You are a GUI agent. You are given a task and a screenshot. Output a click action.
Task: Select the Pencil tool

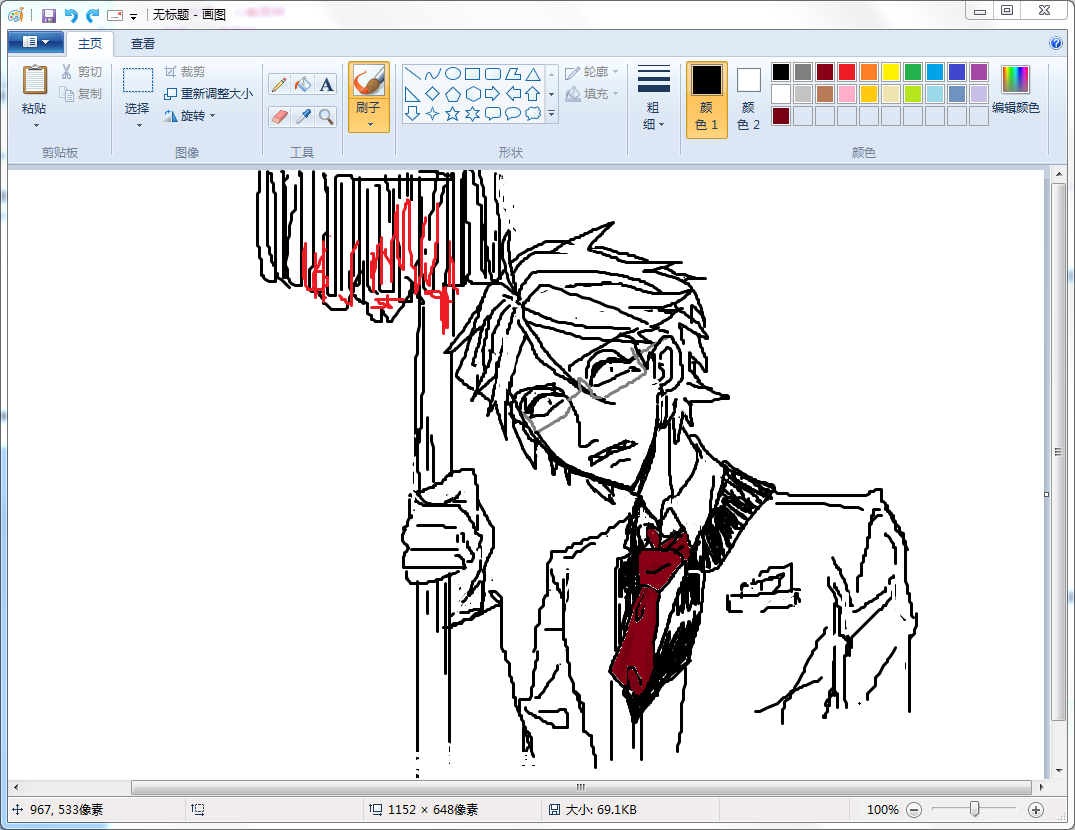pos(279,85)
